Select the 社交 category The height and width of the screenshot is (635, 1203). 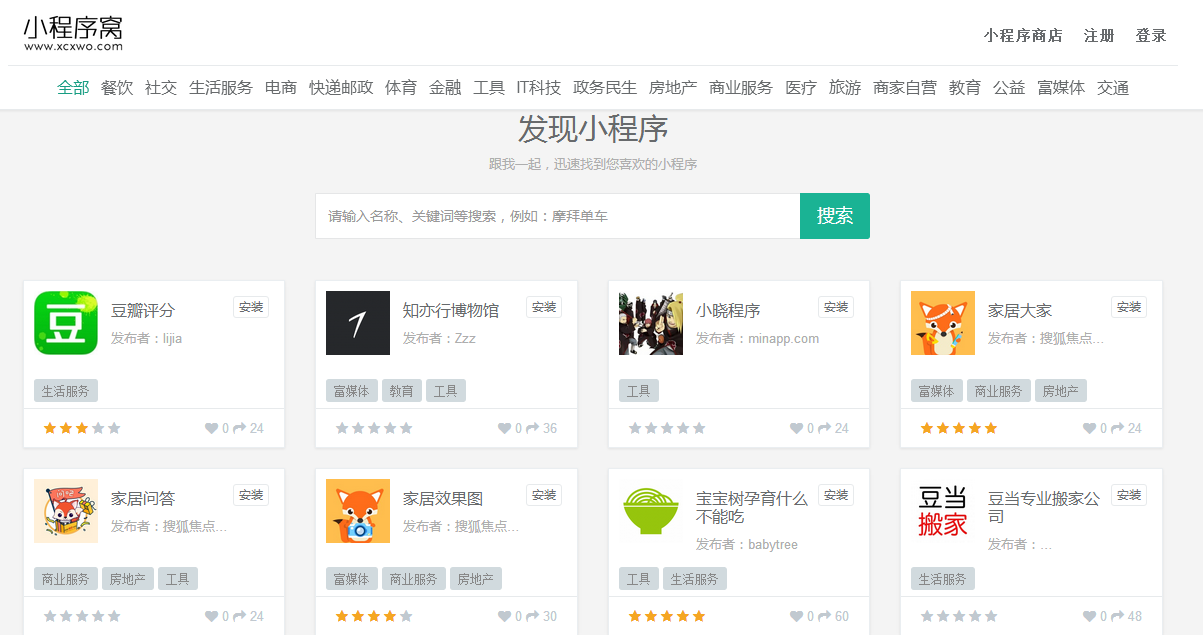(x=161, y=88)
